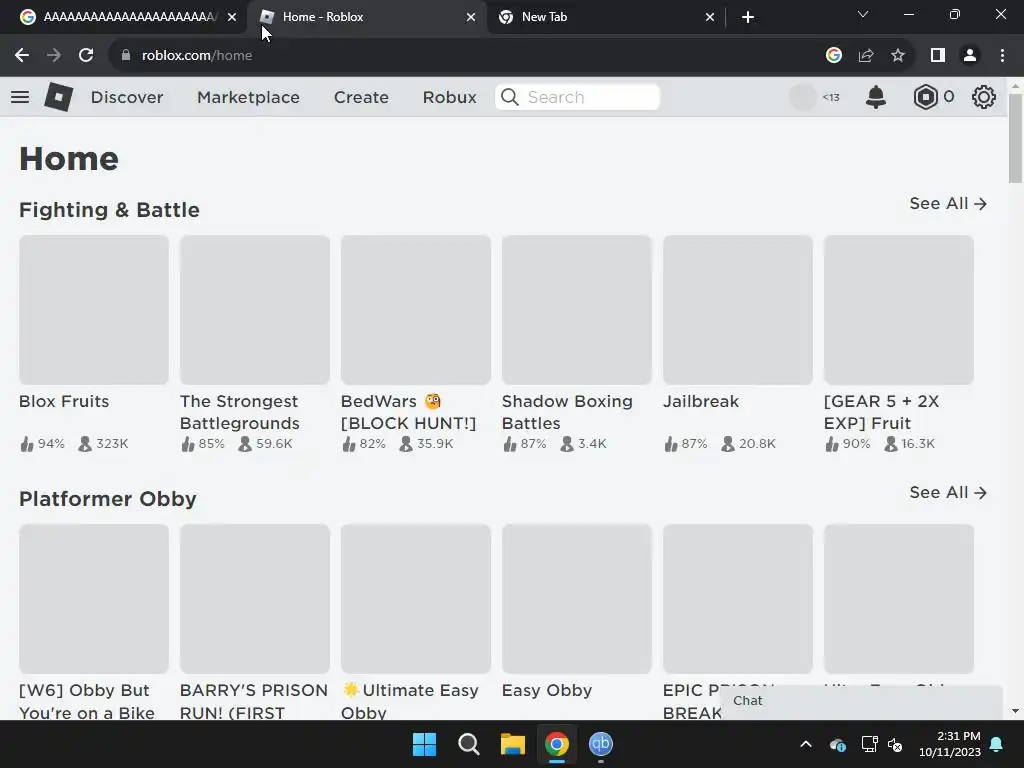This screenshot has height=768, width=1024.
Task: Open the Chrome three-dot menu
Action: click(1002, 56)
